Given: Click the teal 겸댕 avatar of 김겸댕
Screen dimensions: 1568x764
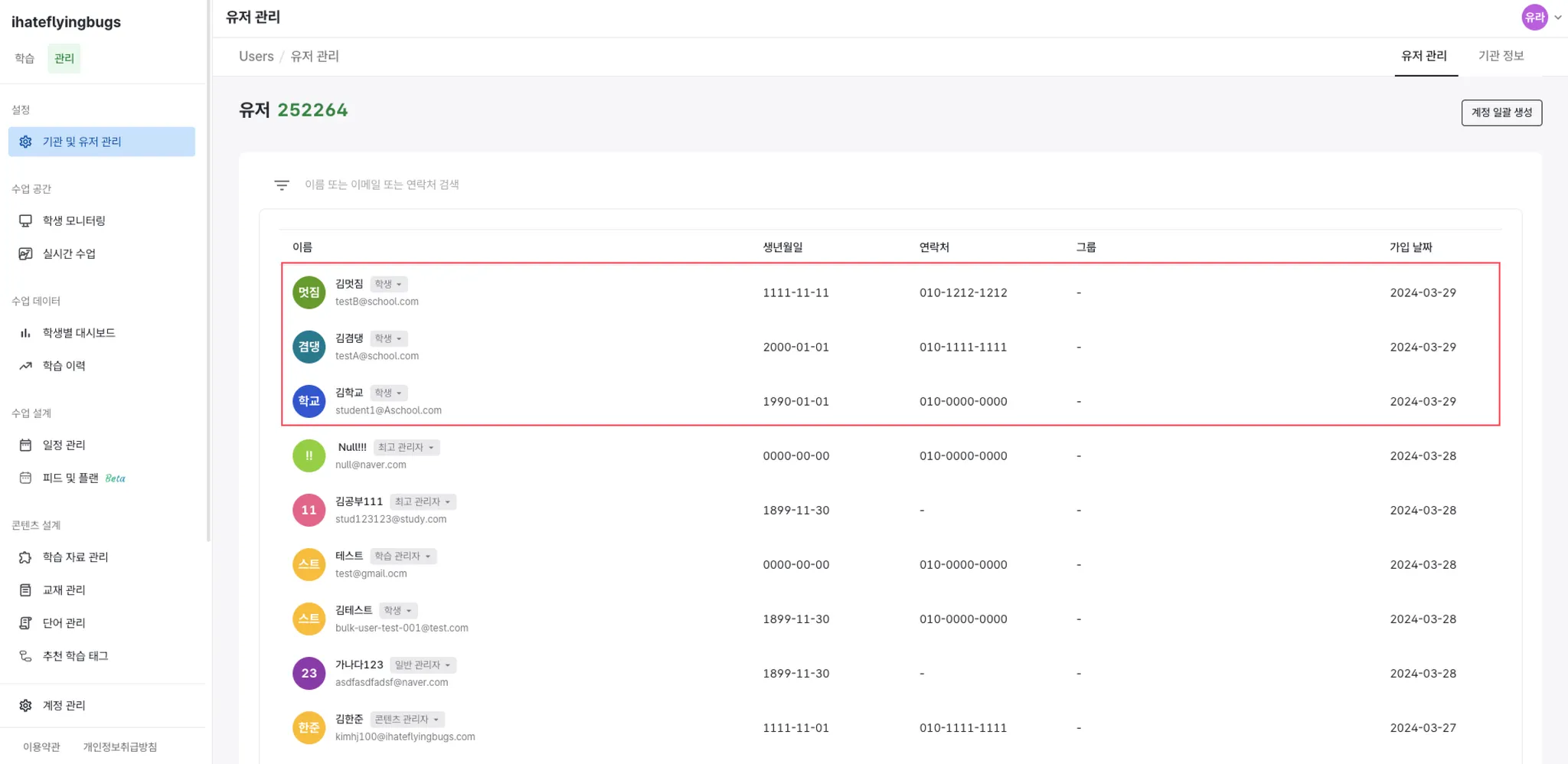Looking at the screenshot, I should point(309,347).
